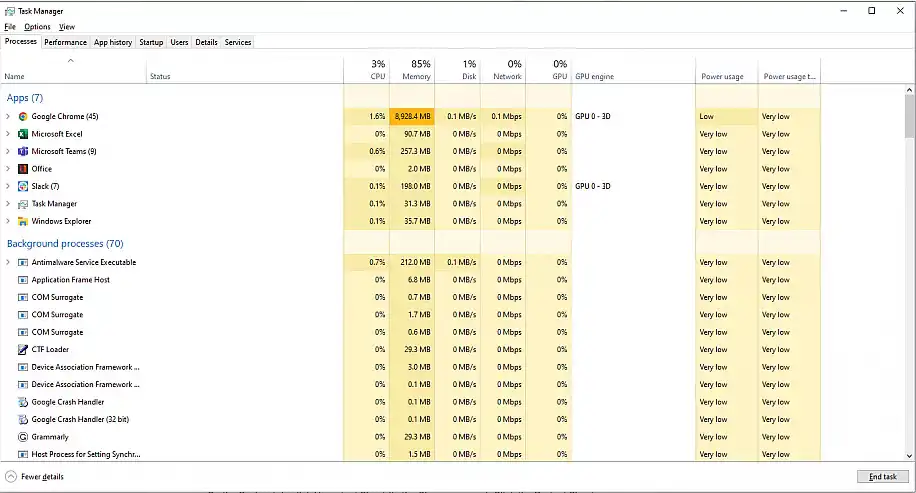Expand the Antimalware Service Executable row
916x493 pixels.
tap(8, 262)
